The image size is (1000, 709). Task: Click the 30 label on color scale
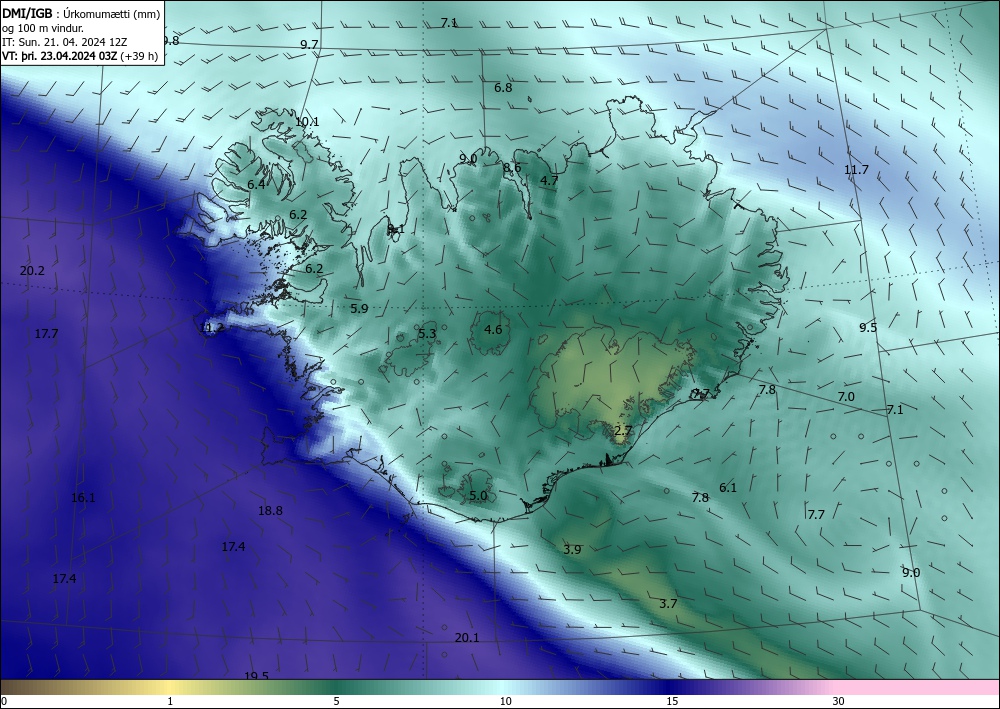tap(839, 702)
